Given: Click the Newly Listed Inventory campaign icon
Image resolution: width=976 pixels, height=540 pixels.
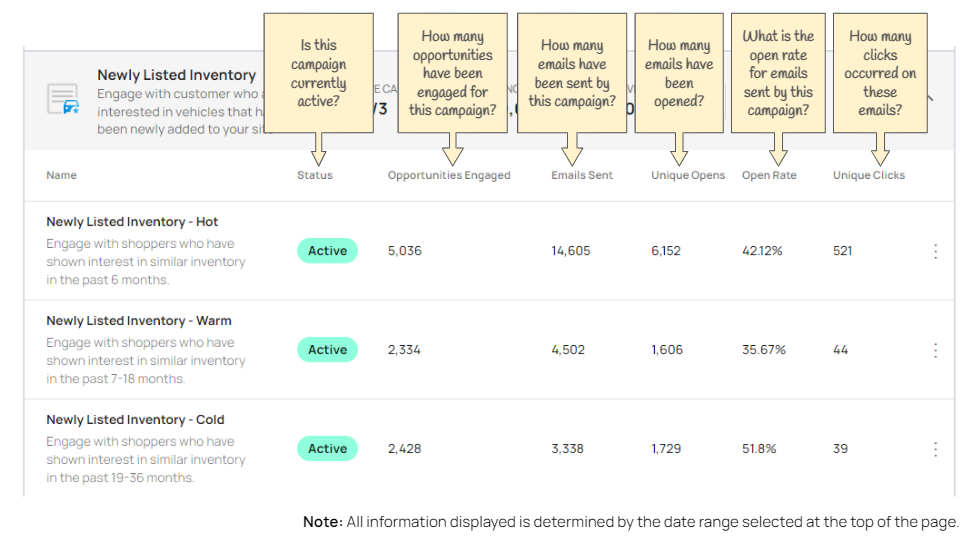Looking at the screenshot, I should pyautogui.click(x=63, y=99).
